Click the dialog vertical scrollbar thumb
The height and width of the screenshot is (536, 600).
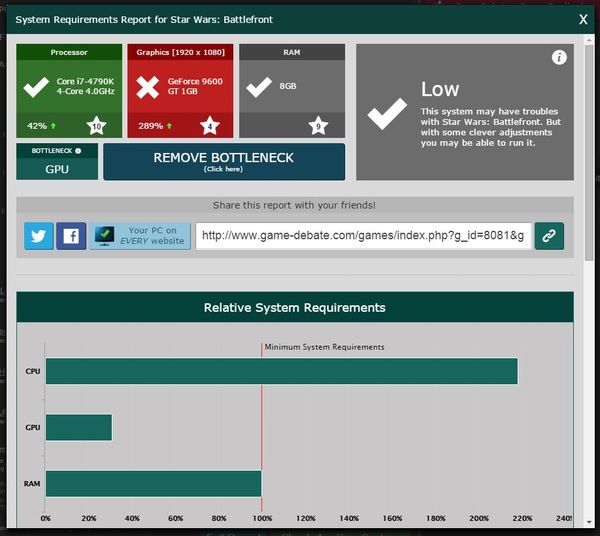click(589, 153)
